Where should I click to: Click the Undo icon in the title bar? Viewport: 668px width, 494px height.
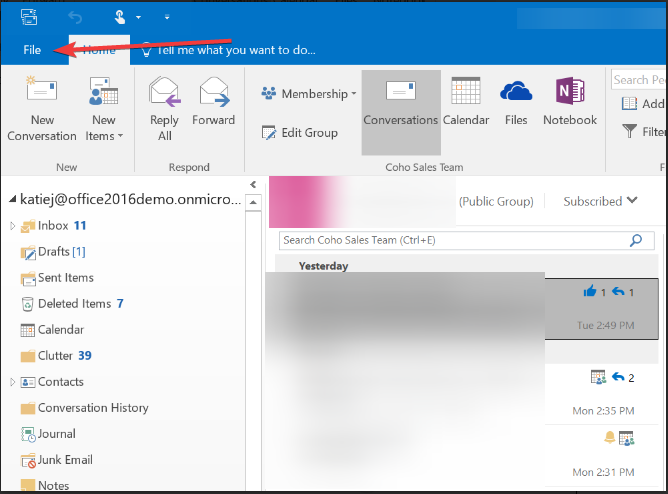(x=75, y=17)
